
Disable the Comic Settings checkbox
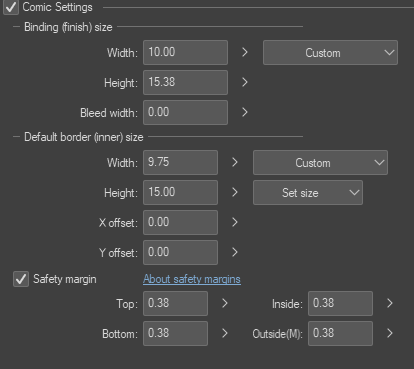click(x=11, y=7)
